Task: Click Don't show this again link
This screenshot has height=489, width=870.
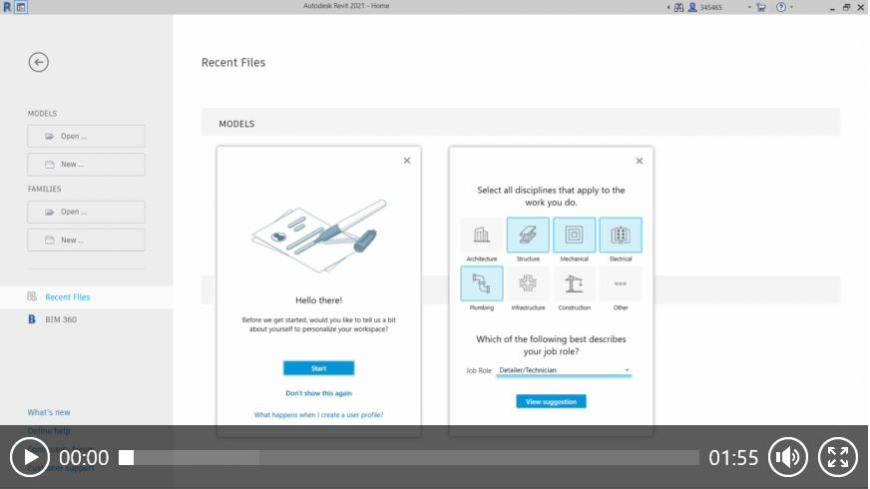Action: 318,393
